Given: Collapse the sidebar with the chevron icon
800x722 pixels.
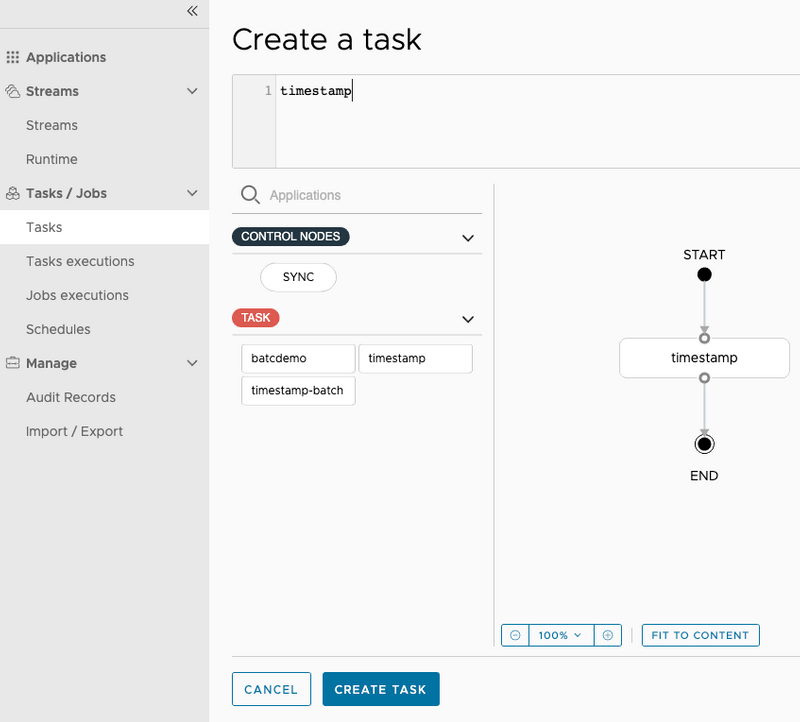Looking at the screenshot, I should point(191,12).
